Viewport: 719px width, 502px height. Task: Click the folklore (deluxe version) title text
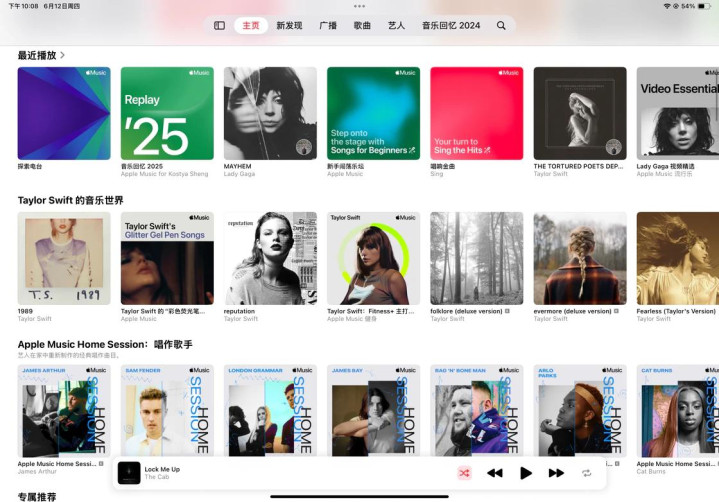click(x=466, y=311)
